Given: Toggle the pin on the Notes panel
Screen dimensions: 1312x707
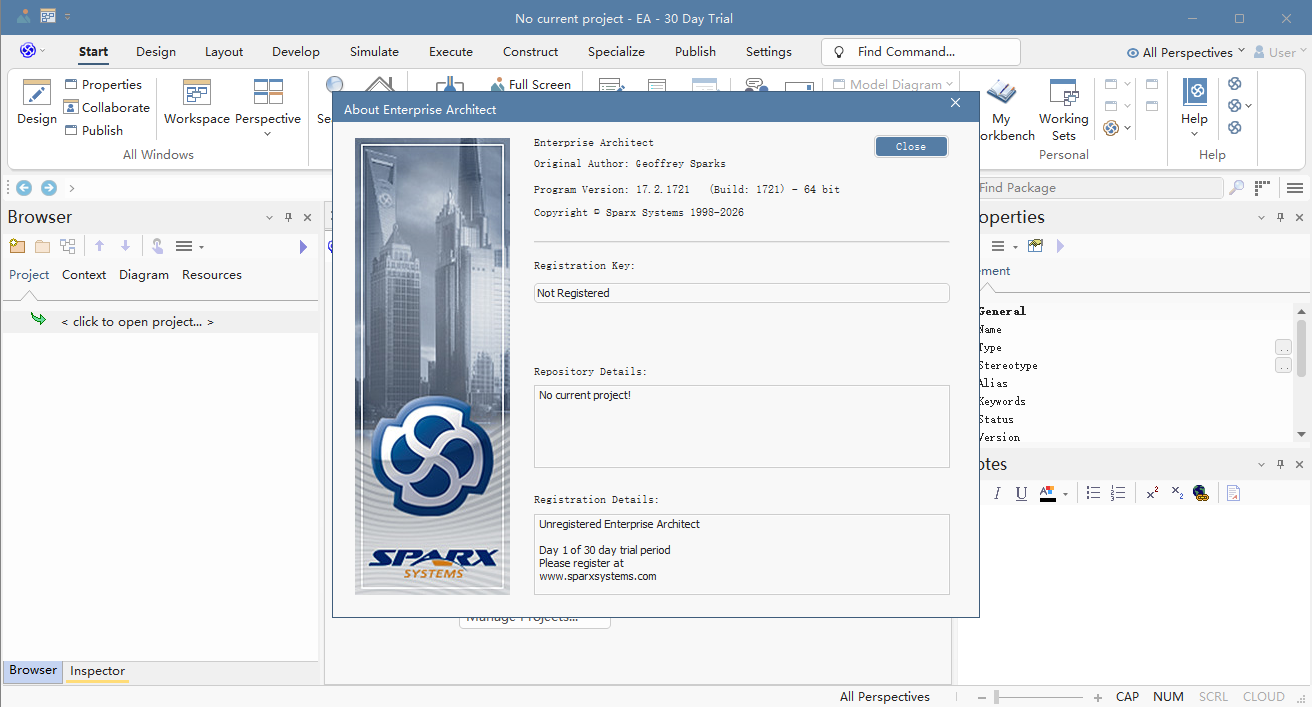Looking at the screenshot, I should pyautogui.click(x=1280, y=464).
